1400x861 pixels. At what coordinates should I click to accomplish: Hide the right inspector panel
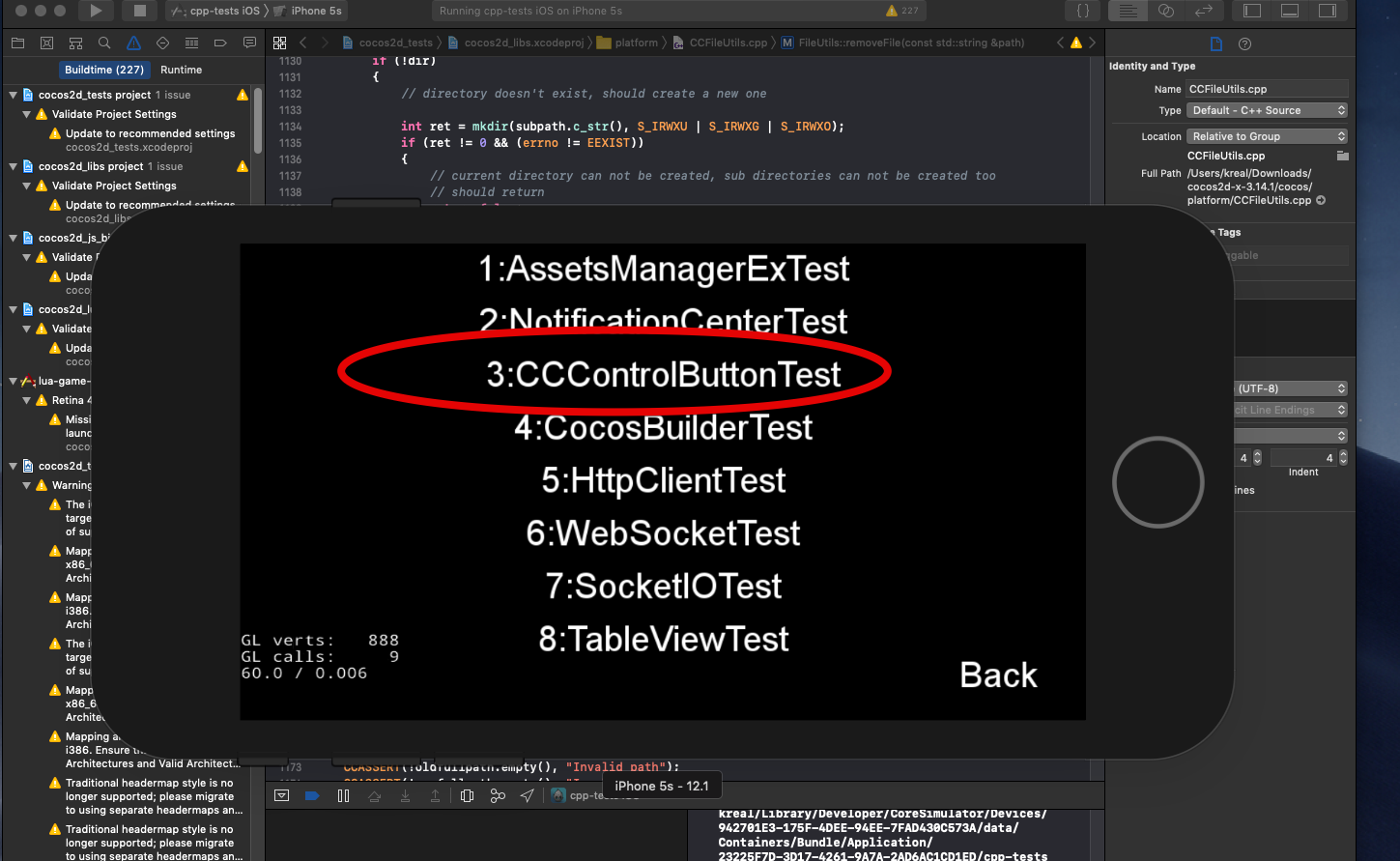[x=1328, y=11]
